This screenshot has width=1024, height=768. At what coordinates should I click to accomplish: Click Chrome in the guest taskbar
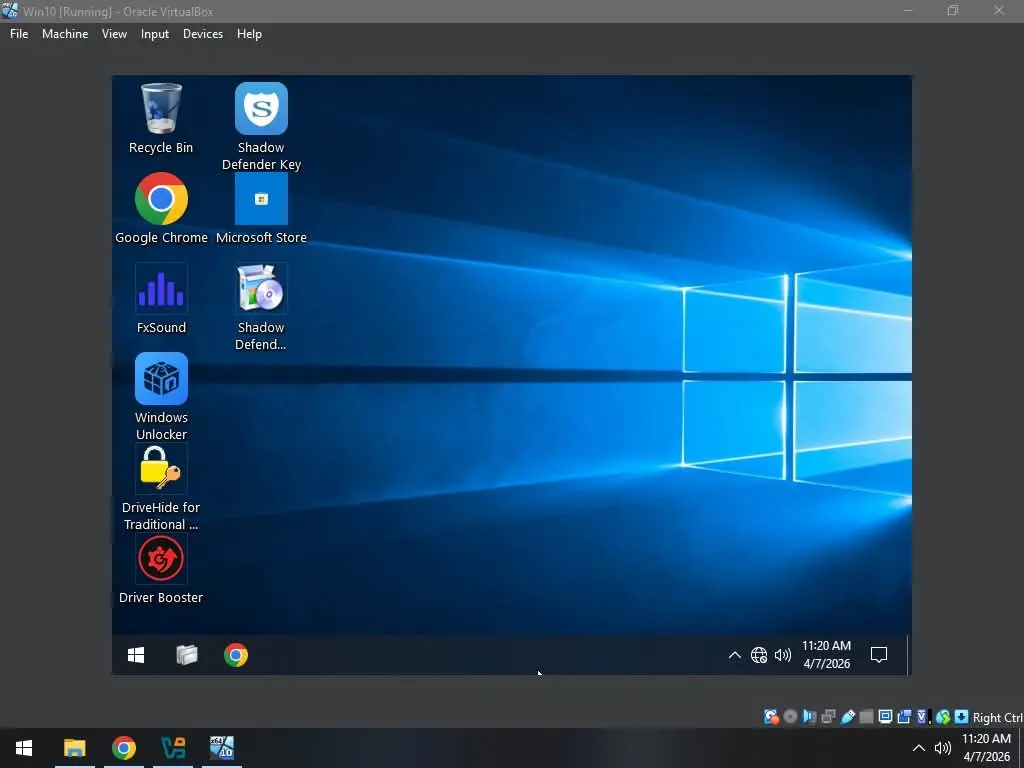coord(236,655)
